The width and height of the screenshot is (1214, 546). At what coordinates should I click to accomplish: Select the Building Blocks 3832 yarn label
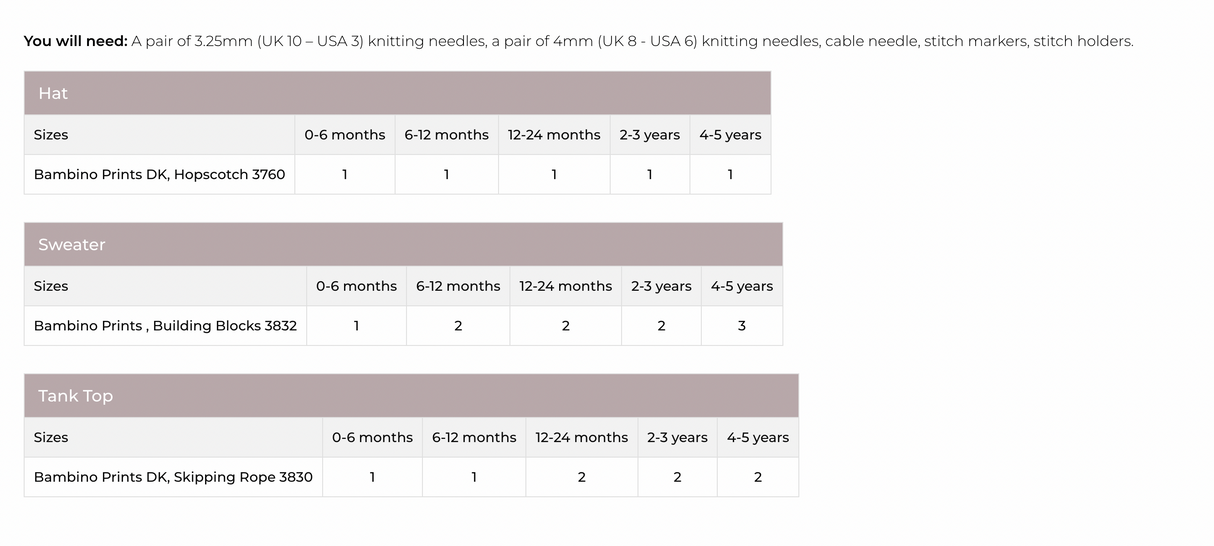point(165,325)
